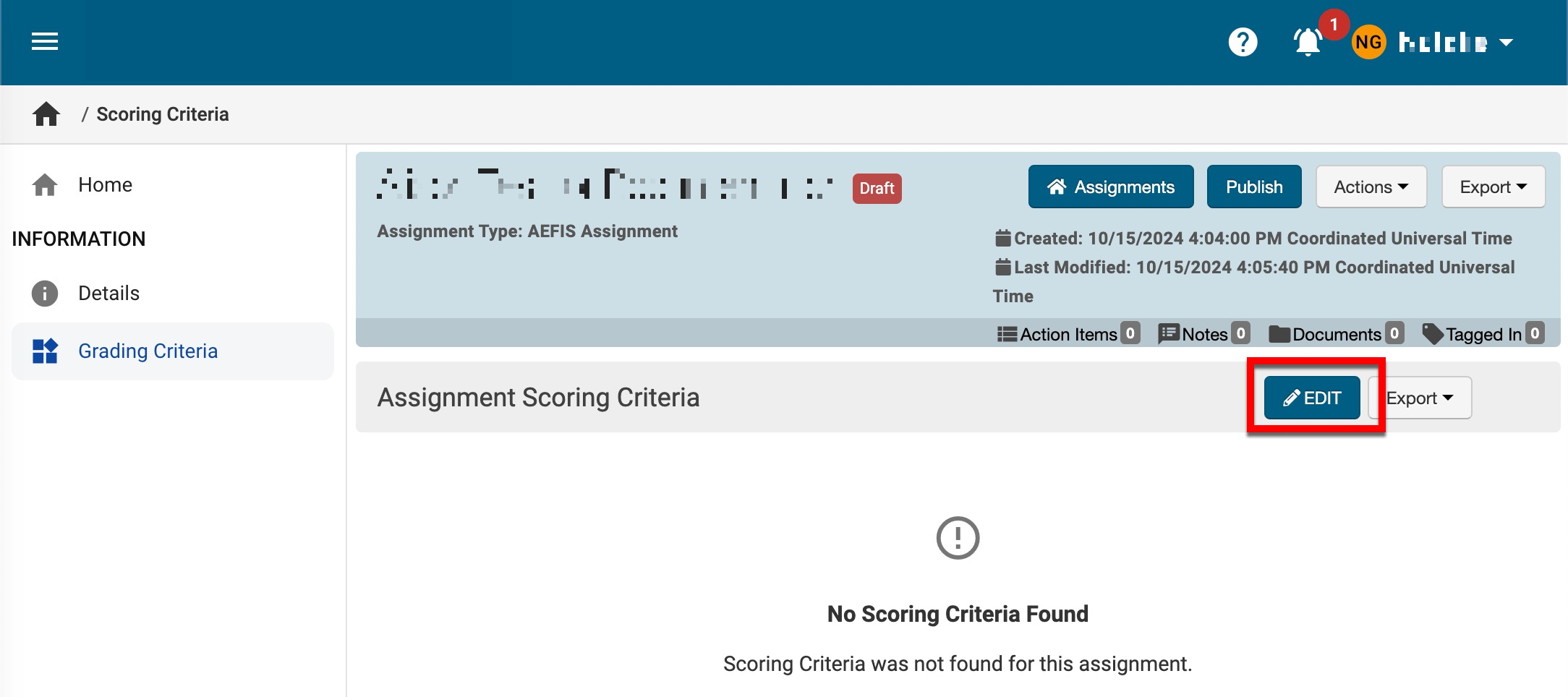Image resolution: width=1568 pixels, height=697 pixels.
Task: Expand the user account dropdown
Action: coord(1506,43)
